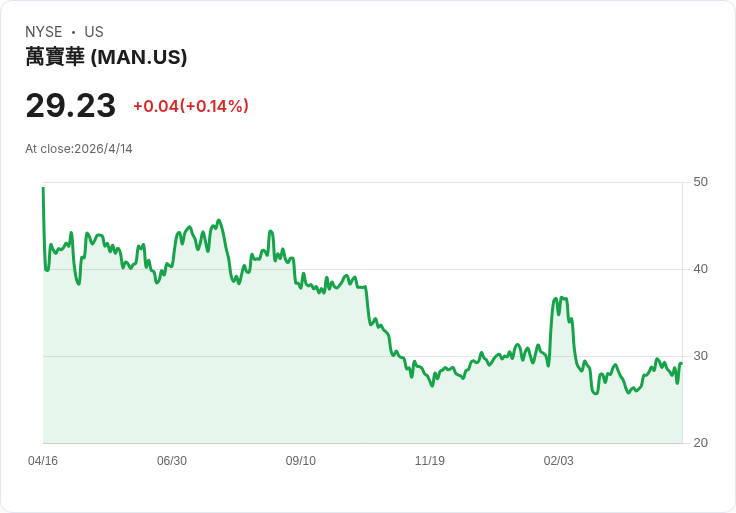
Task: Click the At close:2026/4/14 timestamp
Action: 79,149
